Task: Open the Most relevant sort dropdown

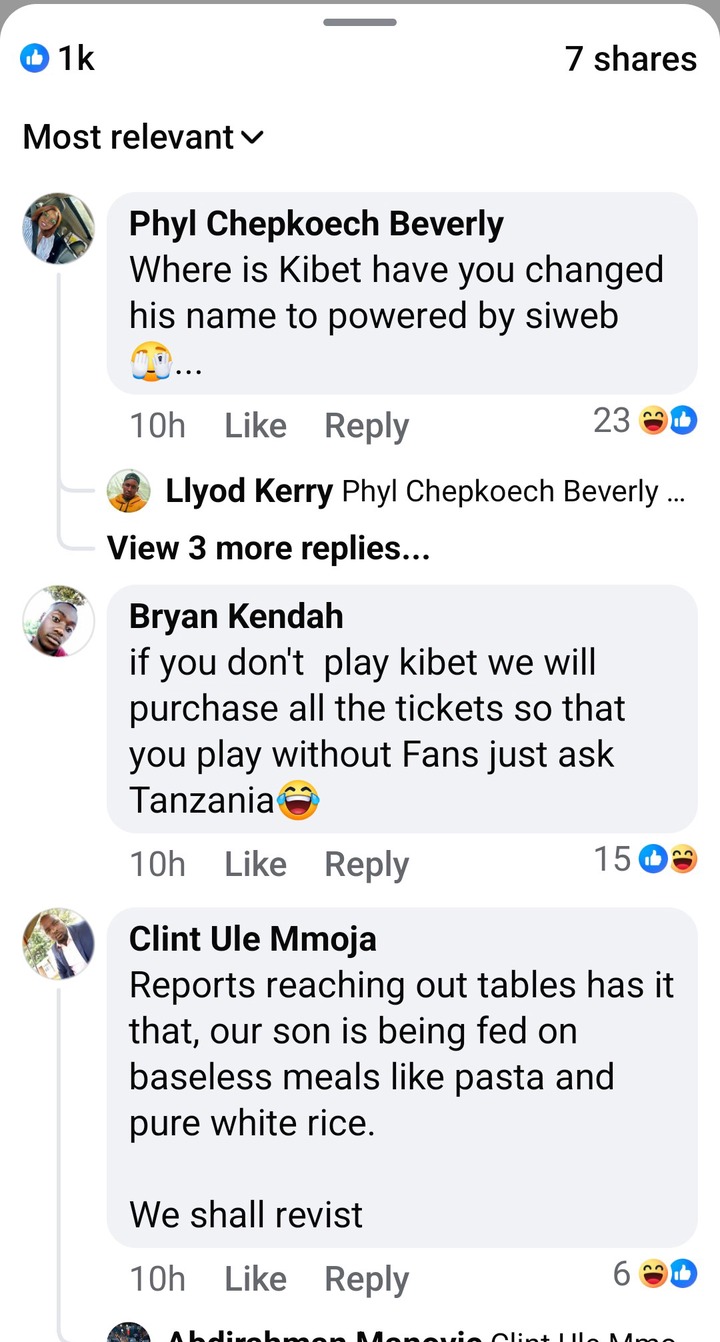Action: coord(143,137)
